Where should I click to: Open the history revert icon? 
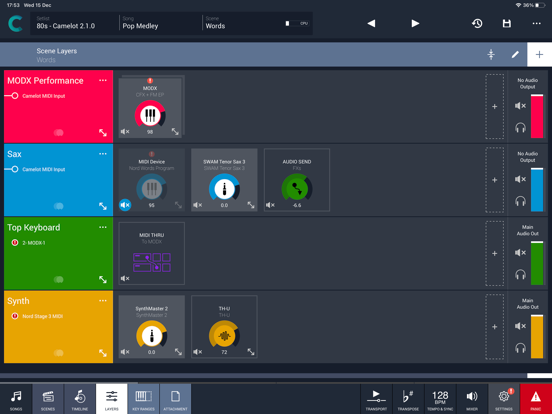[477, 24]
